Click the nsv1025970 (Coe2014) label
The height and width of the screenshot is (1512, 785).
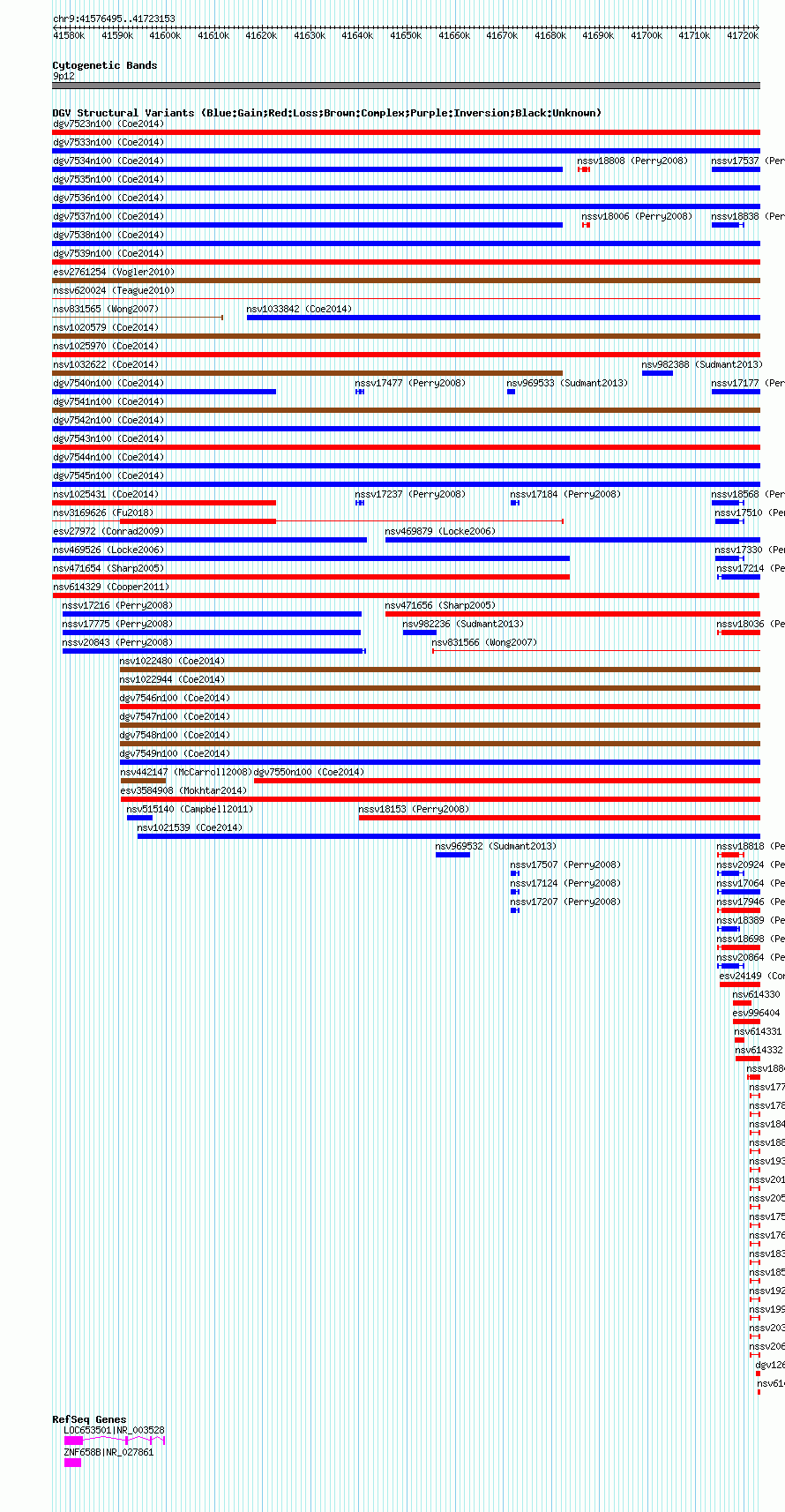(106, 346)
